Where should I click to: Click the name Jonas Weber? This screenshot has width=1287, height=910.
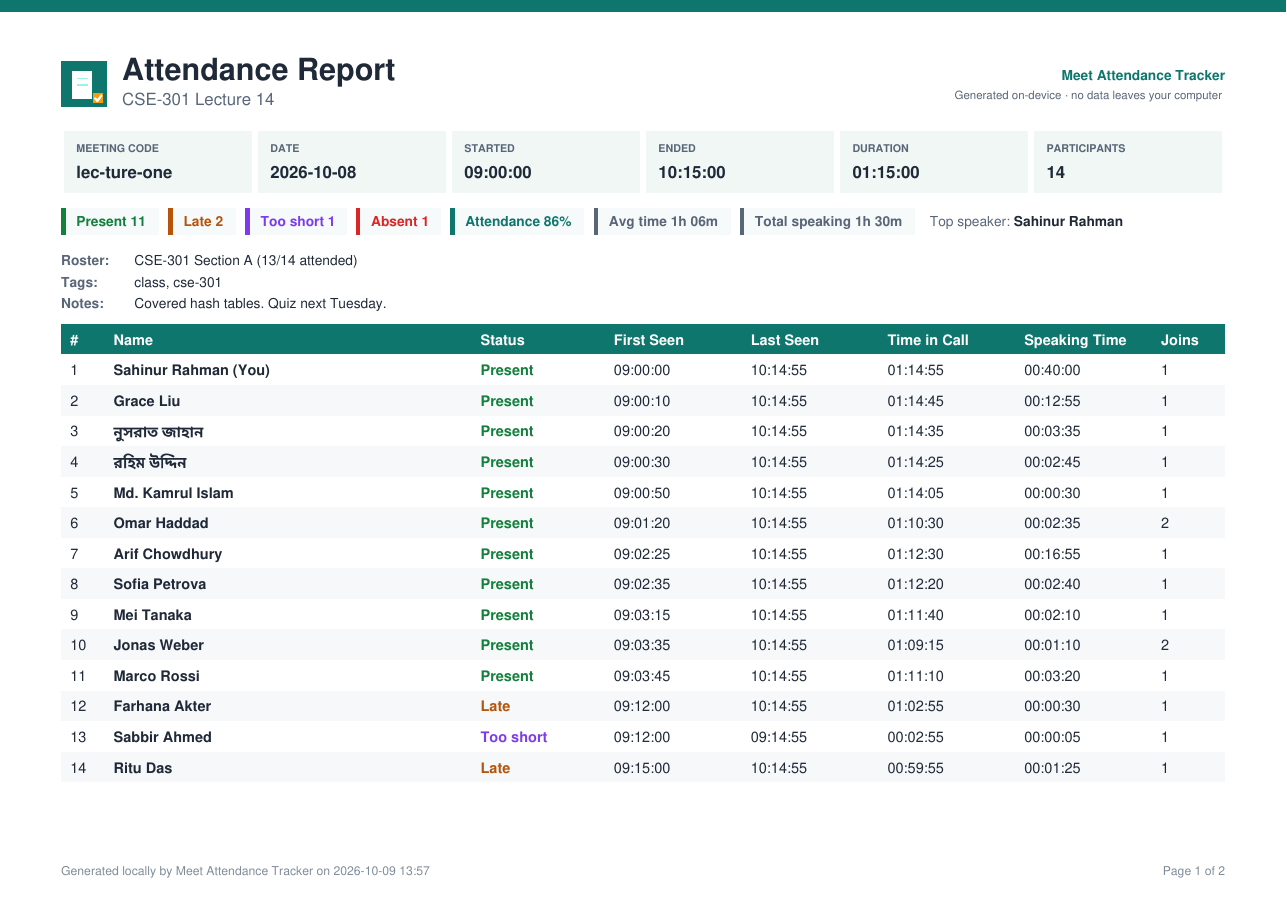[158, 645]
